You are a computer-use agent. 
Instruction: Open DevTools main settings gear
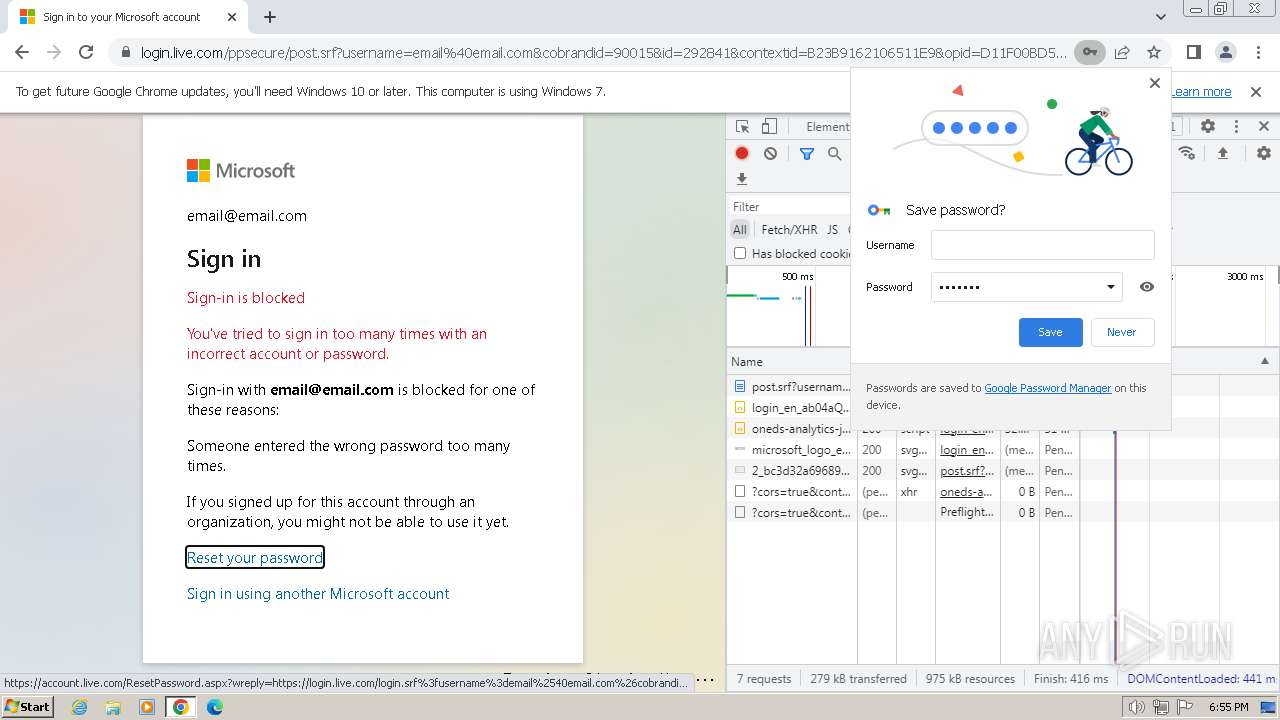[1208, 127]
